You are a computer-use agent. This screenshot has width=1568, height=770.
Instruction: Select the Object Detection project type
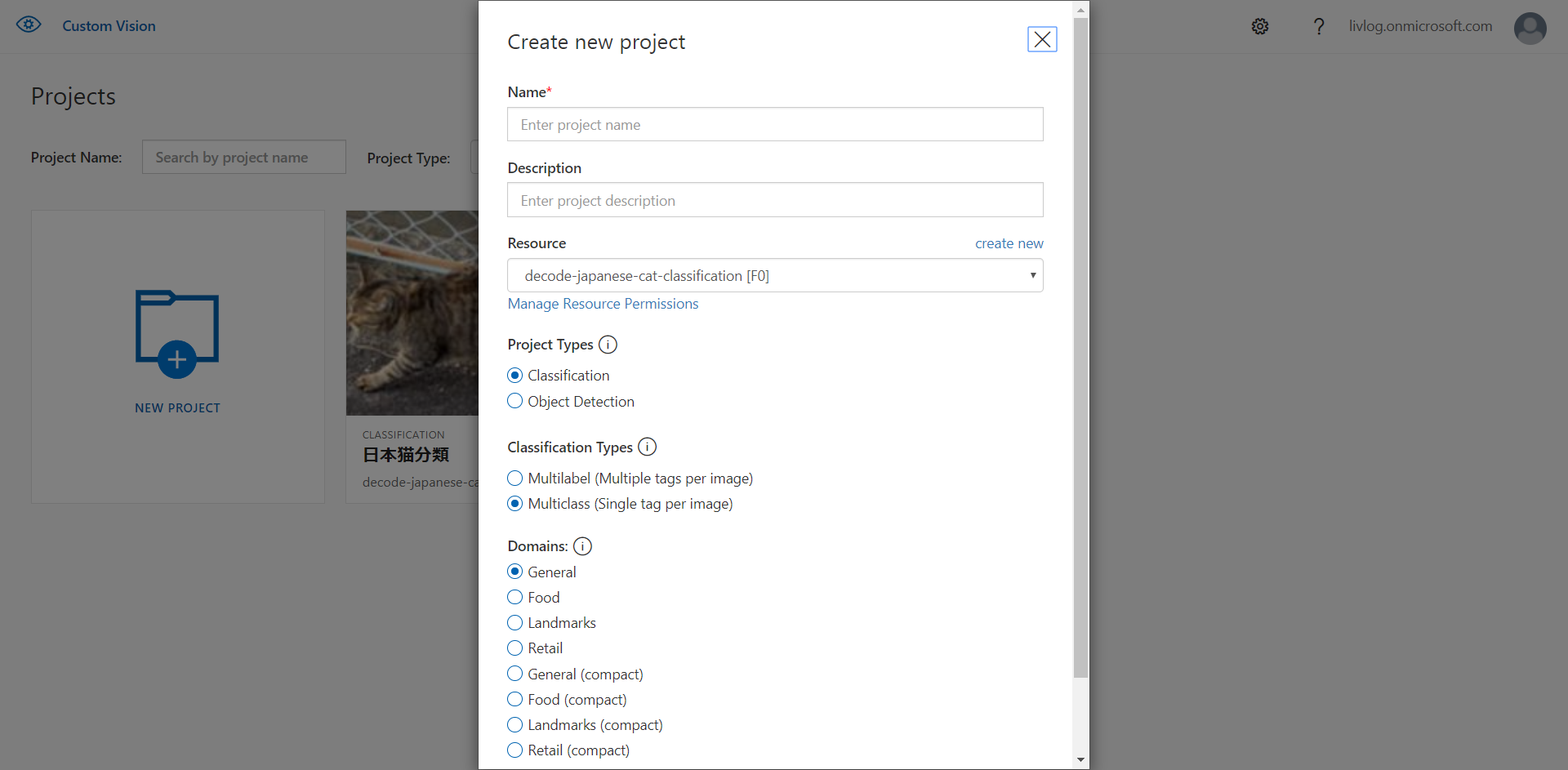tap(514, 401)
